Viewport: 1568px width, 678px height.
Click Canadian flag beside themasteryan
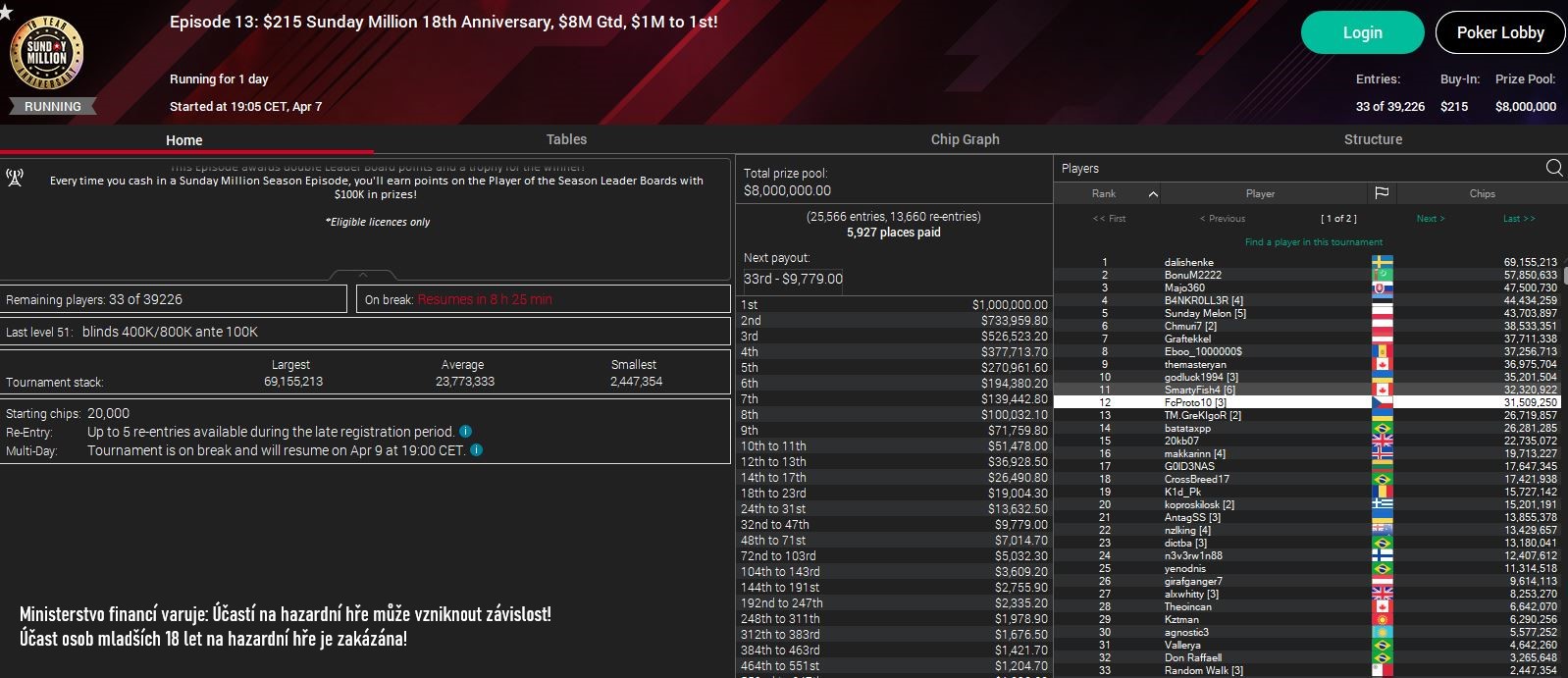(1382, 364)
